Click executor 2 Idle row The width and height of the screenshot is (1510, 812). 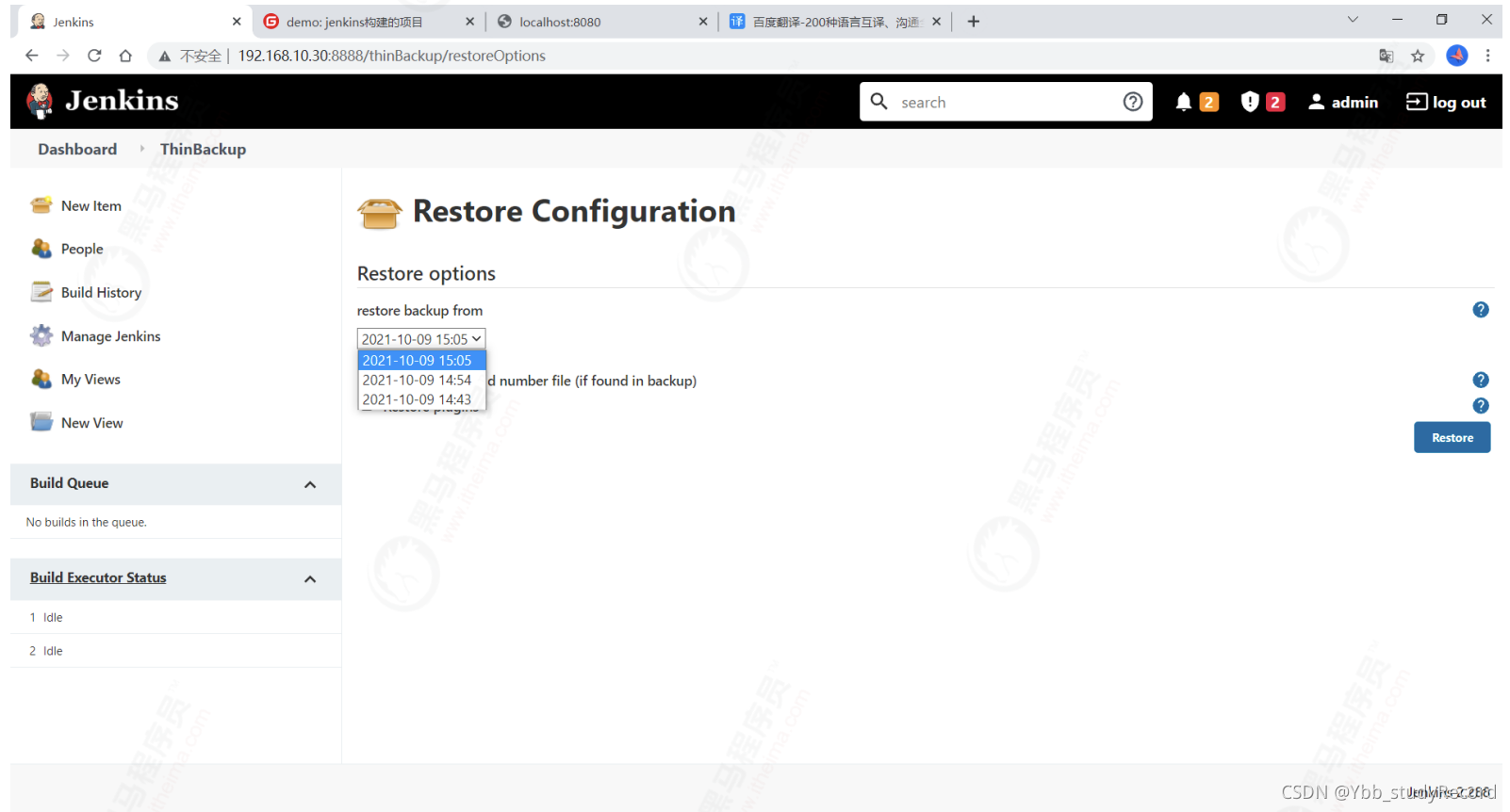pos(175,651)
